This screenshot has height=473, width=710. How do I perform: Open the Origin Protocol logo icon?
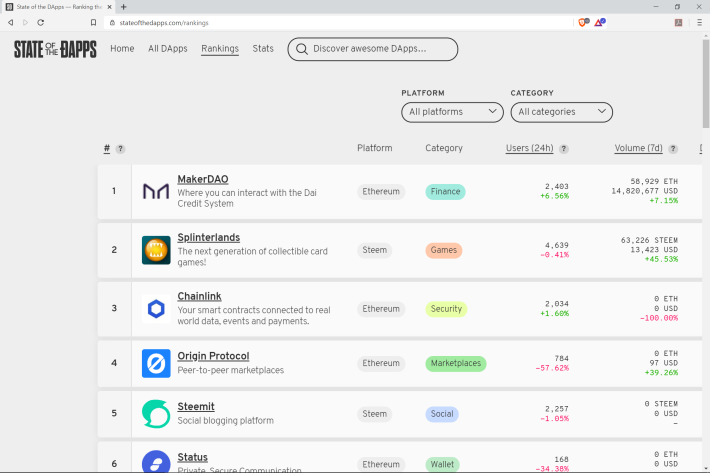(156, 363)
